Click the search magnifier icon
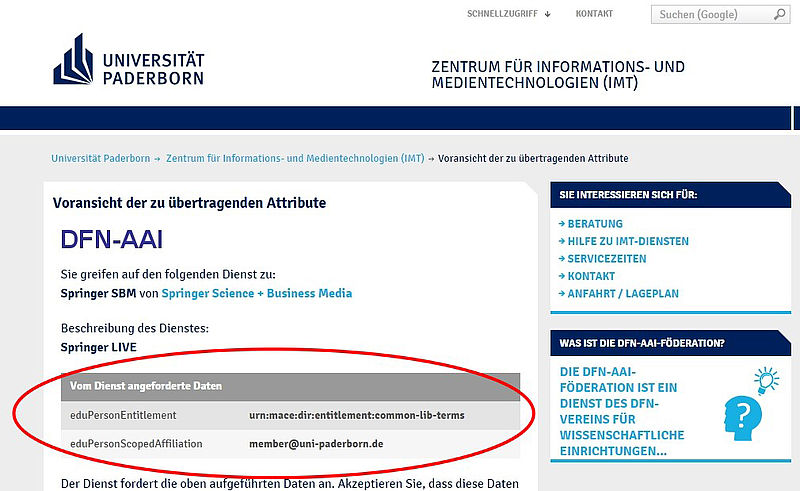This screenshot has height=491, width=800. [780, 14]
